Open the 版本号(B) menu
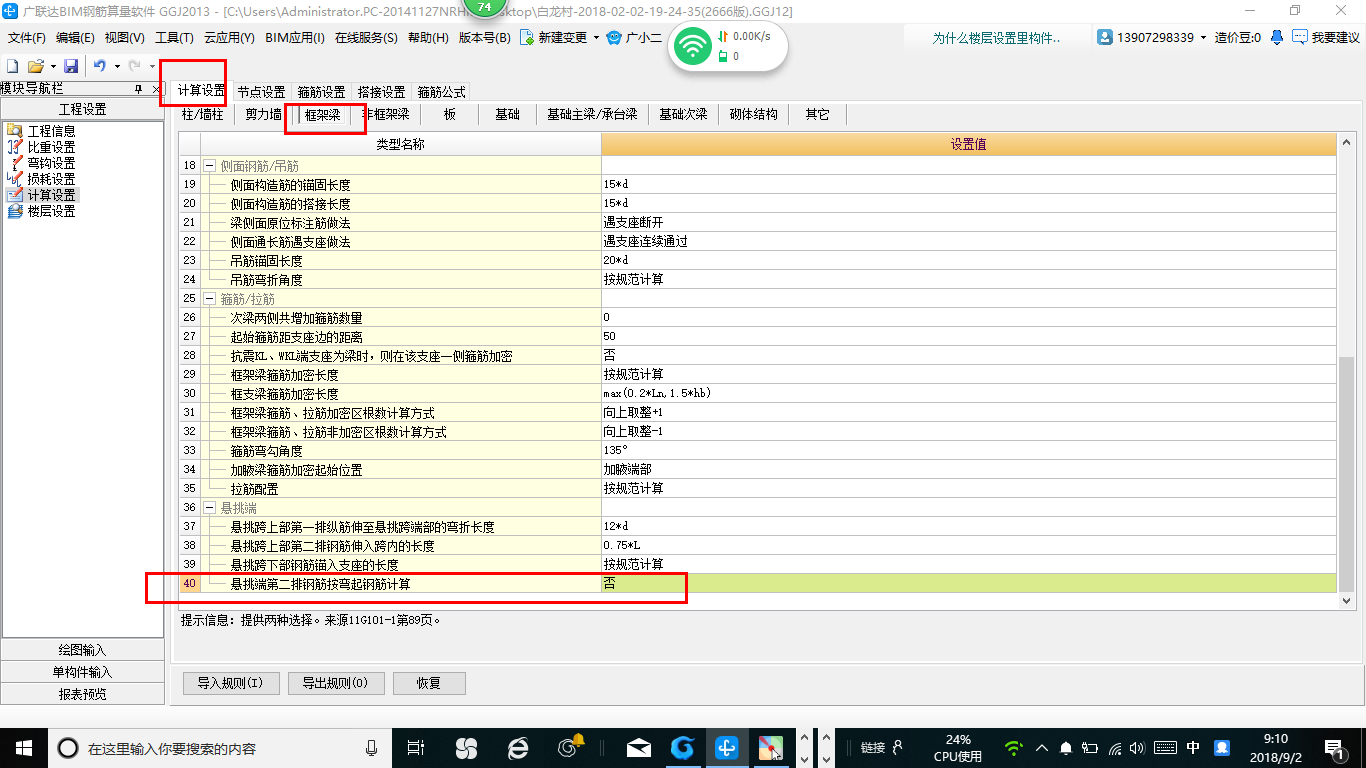1366x768 pixels. [485, 38]
